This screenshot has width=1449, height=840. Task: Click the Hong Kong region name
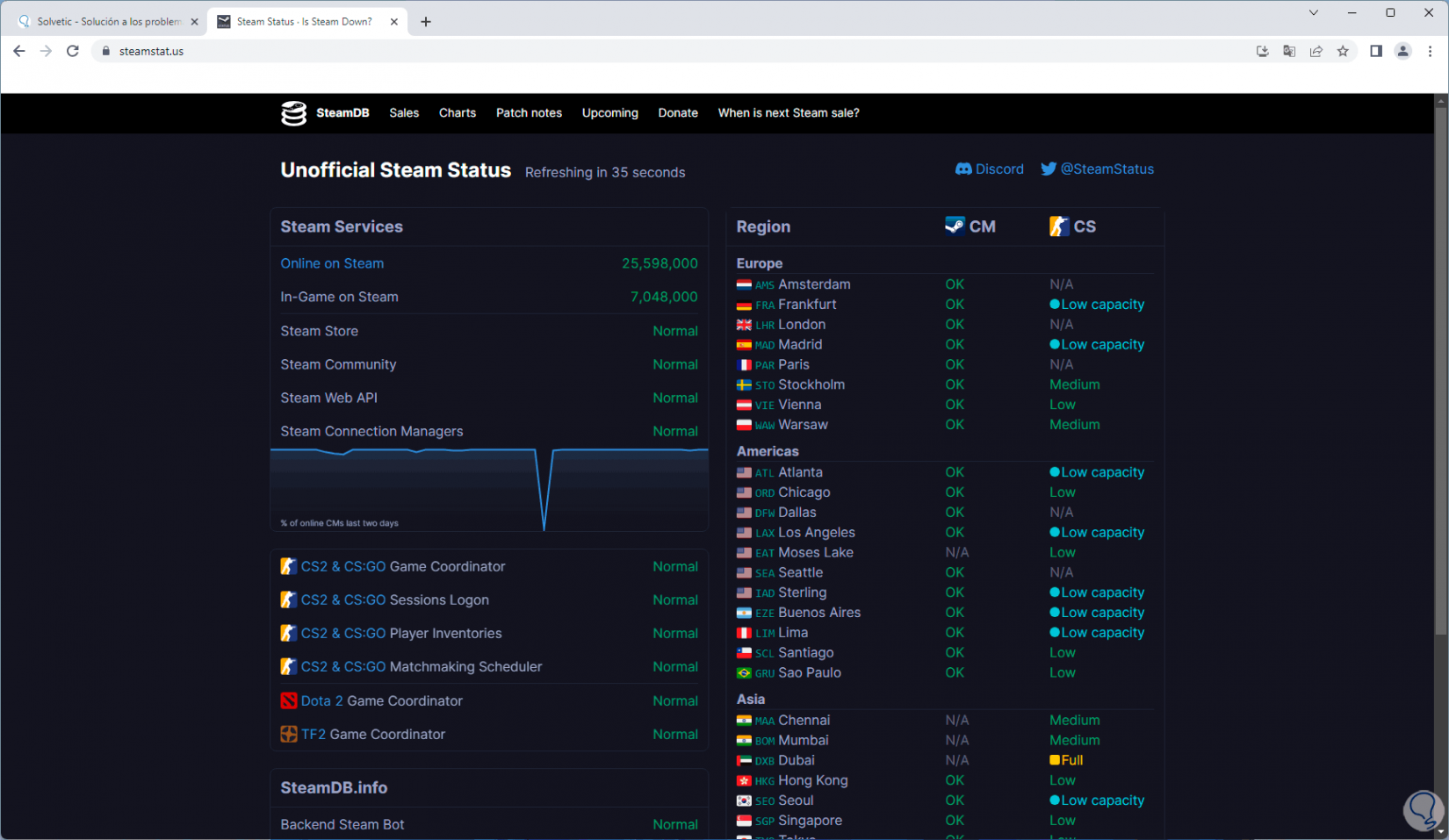tap(813, 780)
